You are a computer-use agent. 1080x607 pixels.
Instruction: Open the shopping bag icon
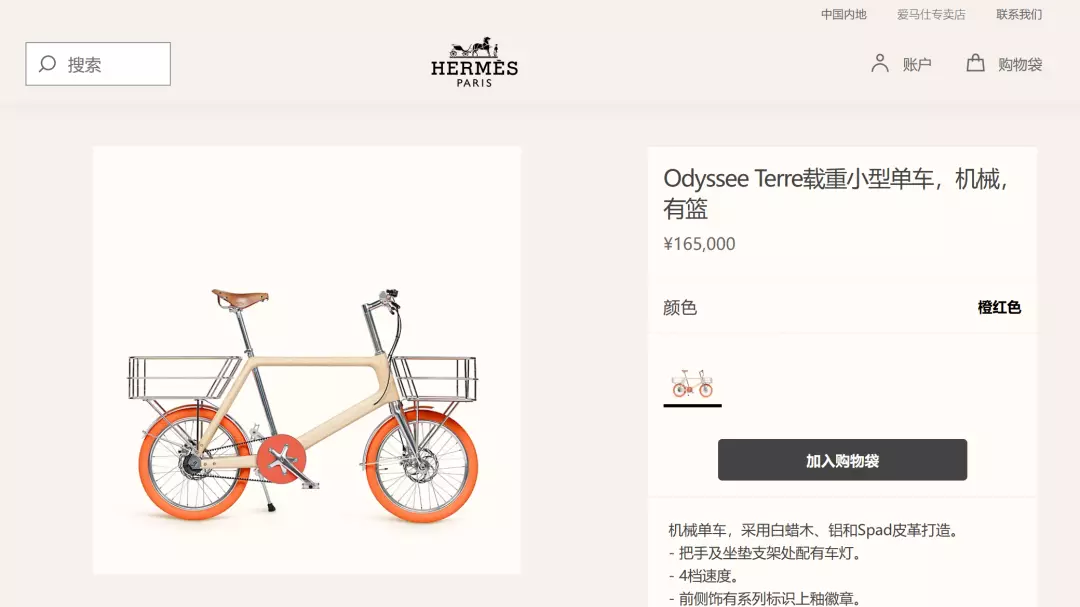pyautogui.click(x=975, y=63)
